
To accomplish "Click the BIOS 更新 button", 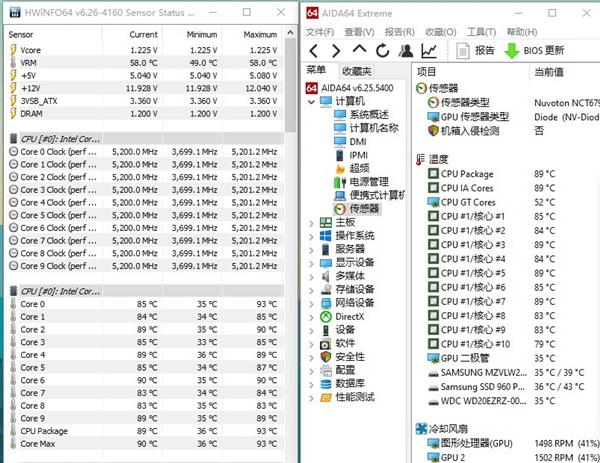I will click(x=534, y=51).
